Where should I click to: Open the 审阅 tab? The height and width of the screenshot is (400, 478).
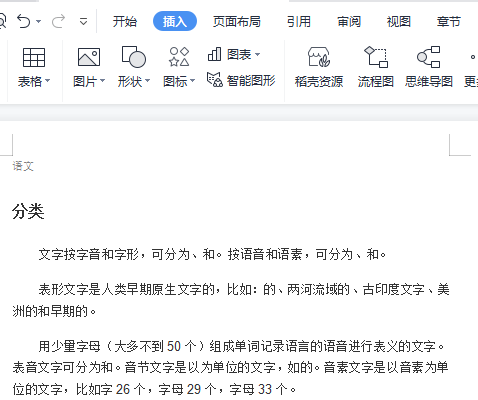pyautogui.click(x=349, y=22)
